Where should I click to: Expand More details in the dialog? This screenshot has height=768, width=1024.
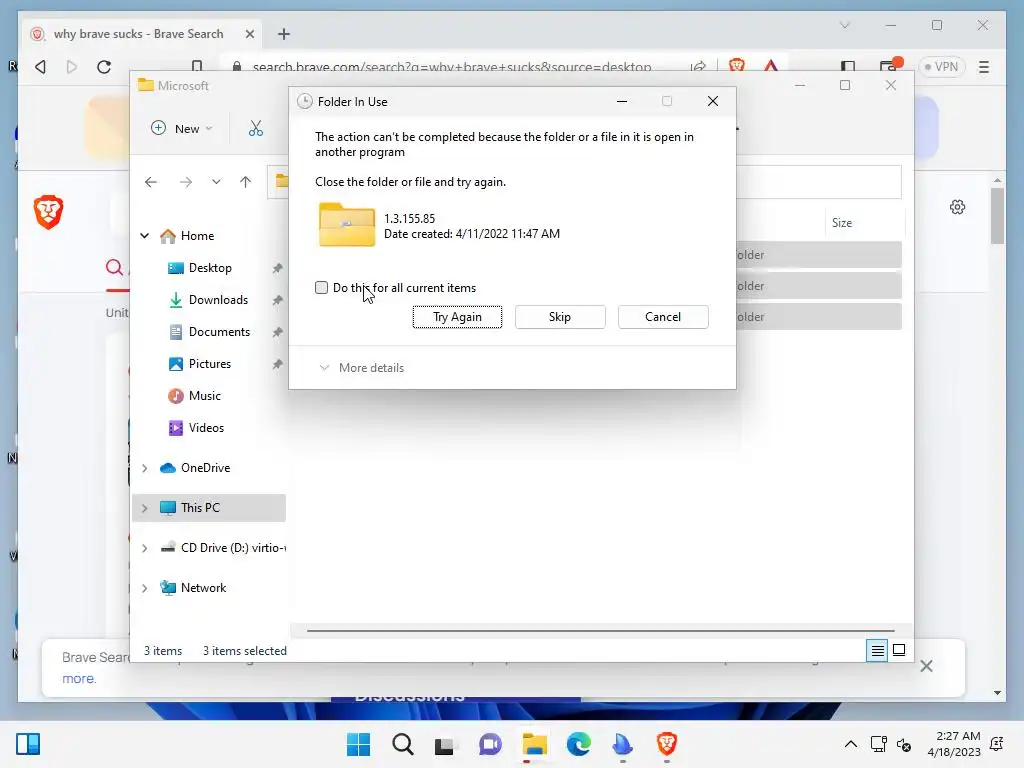(361, 368)
